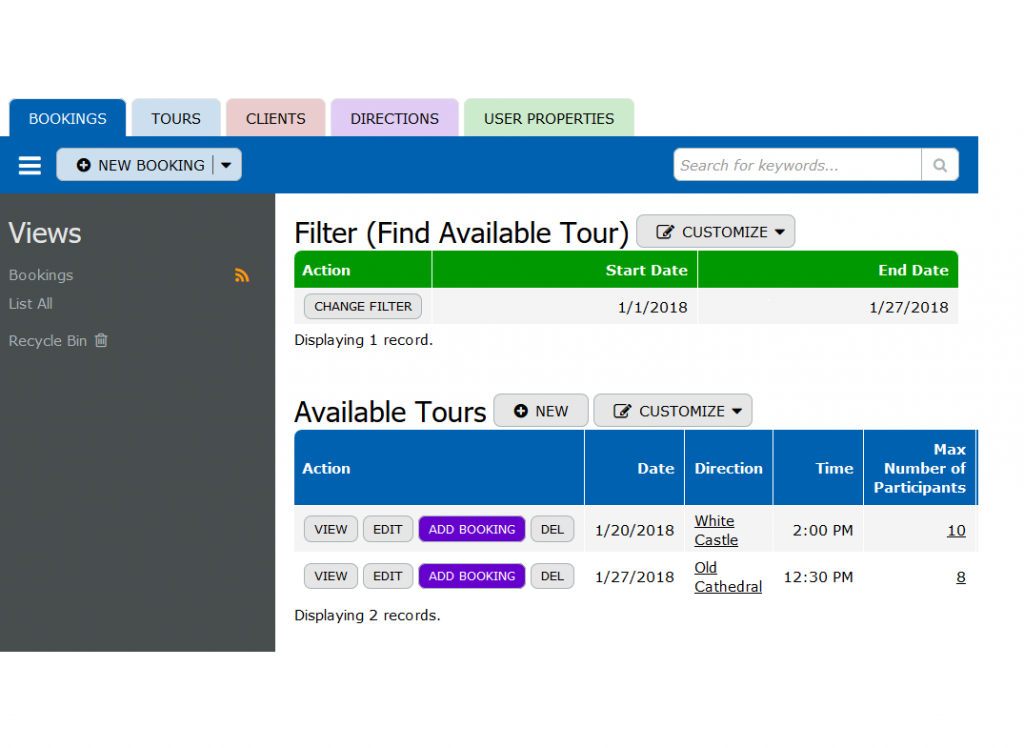Image resolution: width=1024 pixels, height=748 pixels.
Task: Open Customize dropdown for Available Tours
Action: [x=672, y=411]
